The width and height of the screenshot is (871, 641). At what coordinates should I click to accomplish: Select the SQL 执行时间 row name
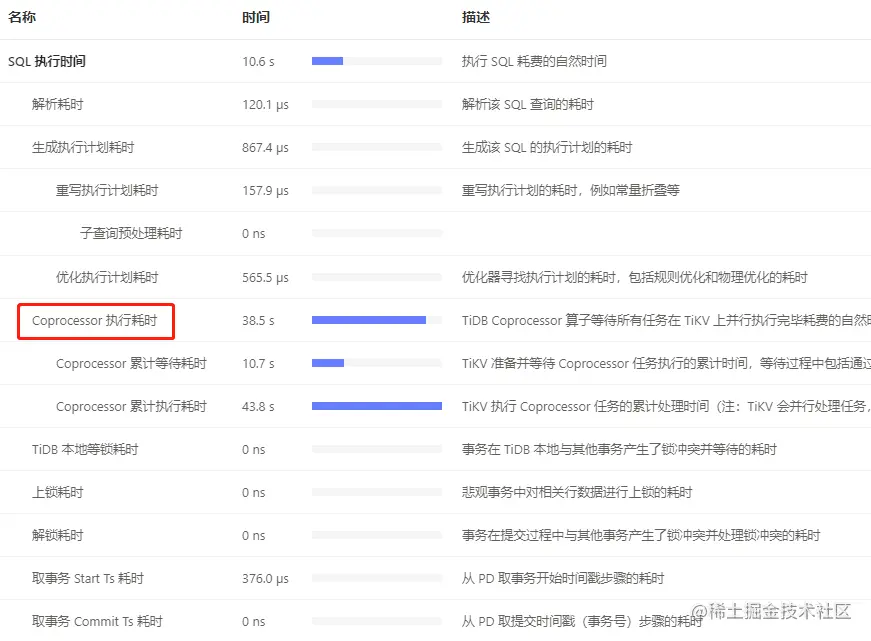[x=47, y=61]
